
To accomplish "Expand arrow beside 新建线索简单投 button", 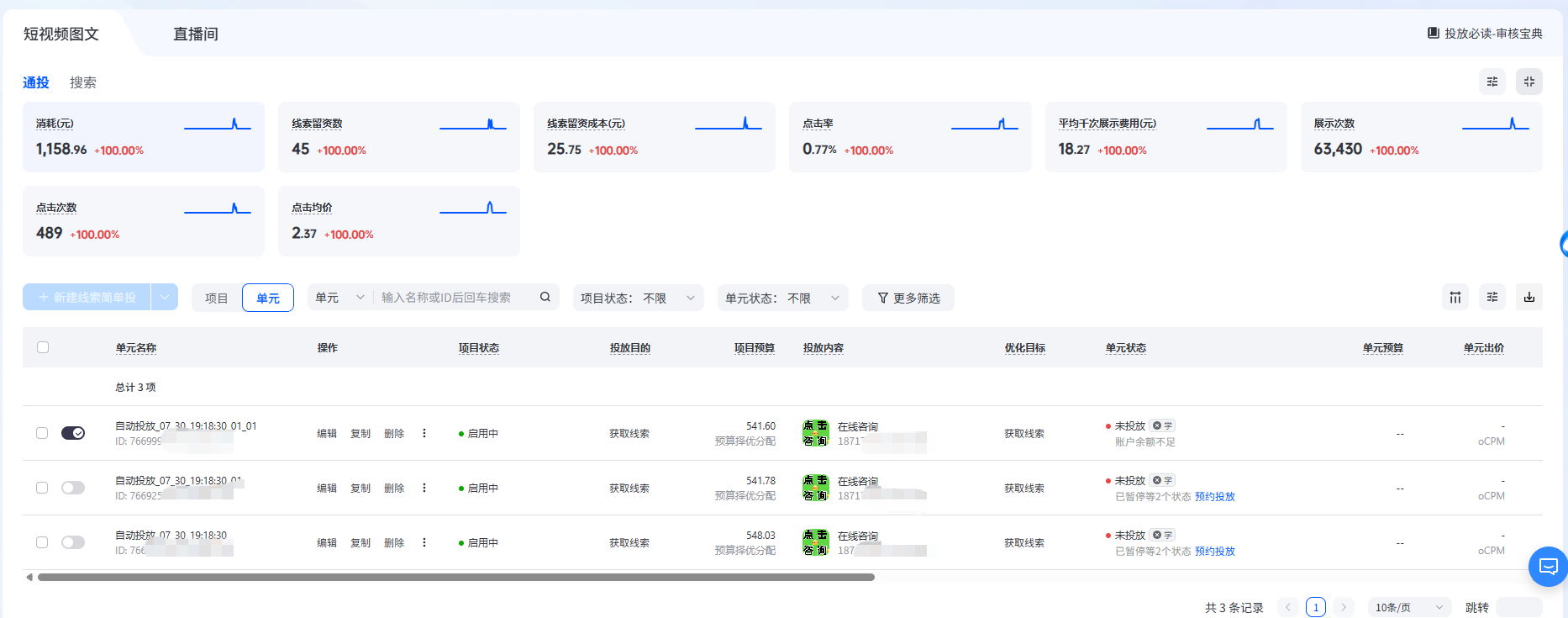I will (x=165, y=297).
